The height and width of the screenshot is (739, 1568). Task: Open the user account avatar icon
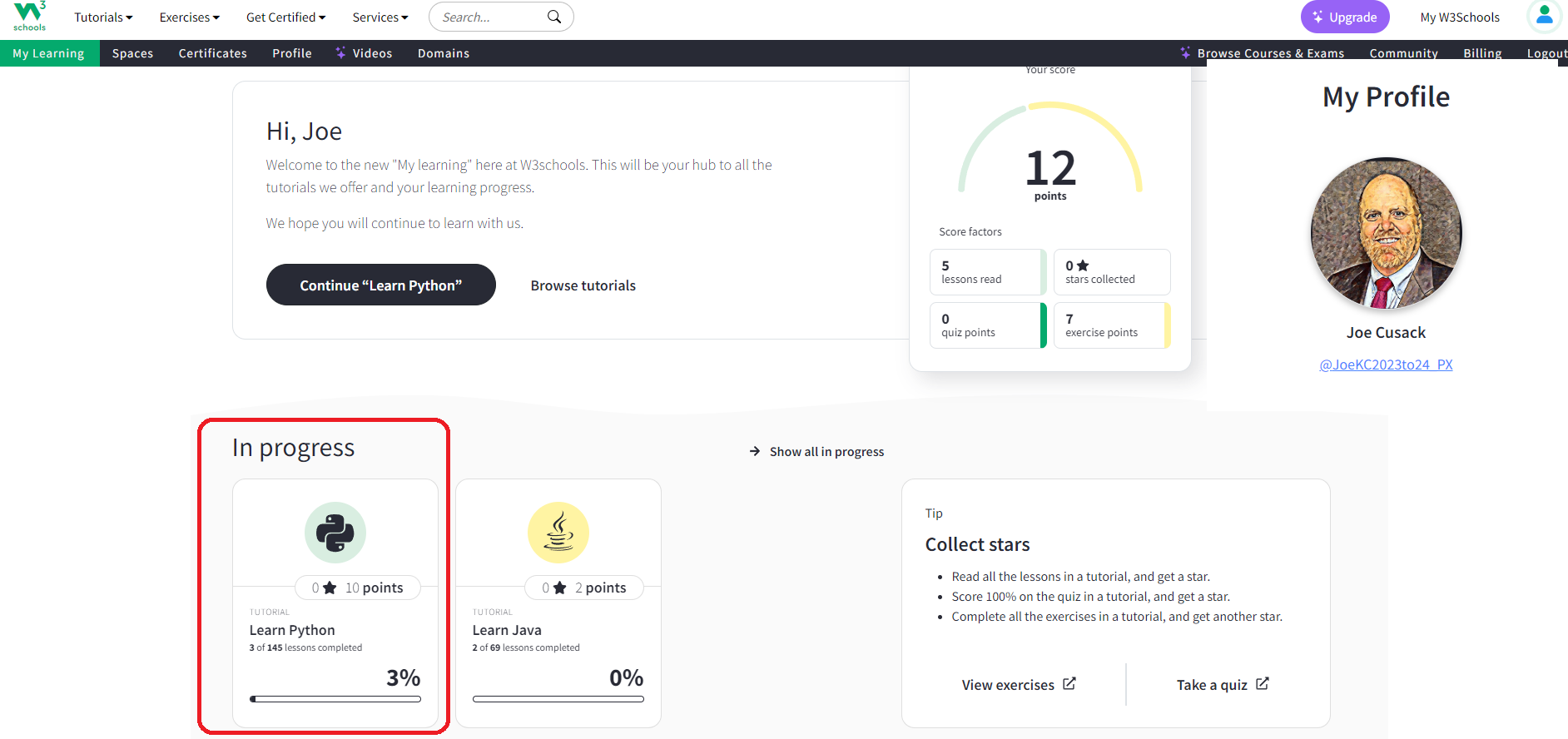click(x=1544, y=17)
